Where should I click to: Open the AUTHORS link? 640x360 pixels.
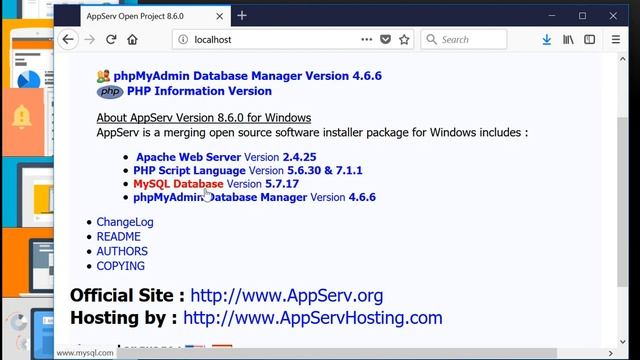tap(122, 251)
